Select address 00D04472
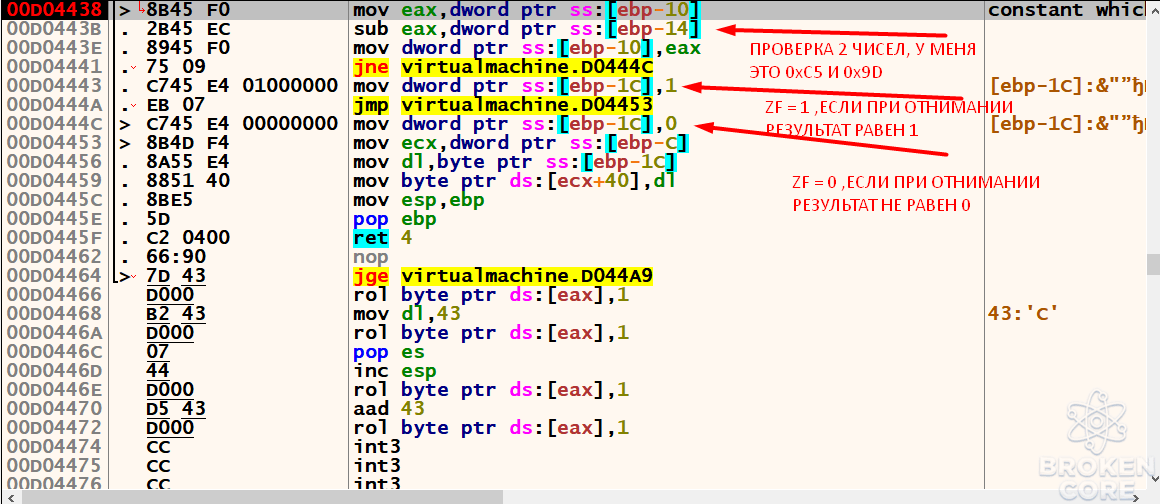This screenshot has height=504, width=1160. [x=52, y=427]
